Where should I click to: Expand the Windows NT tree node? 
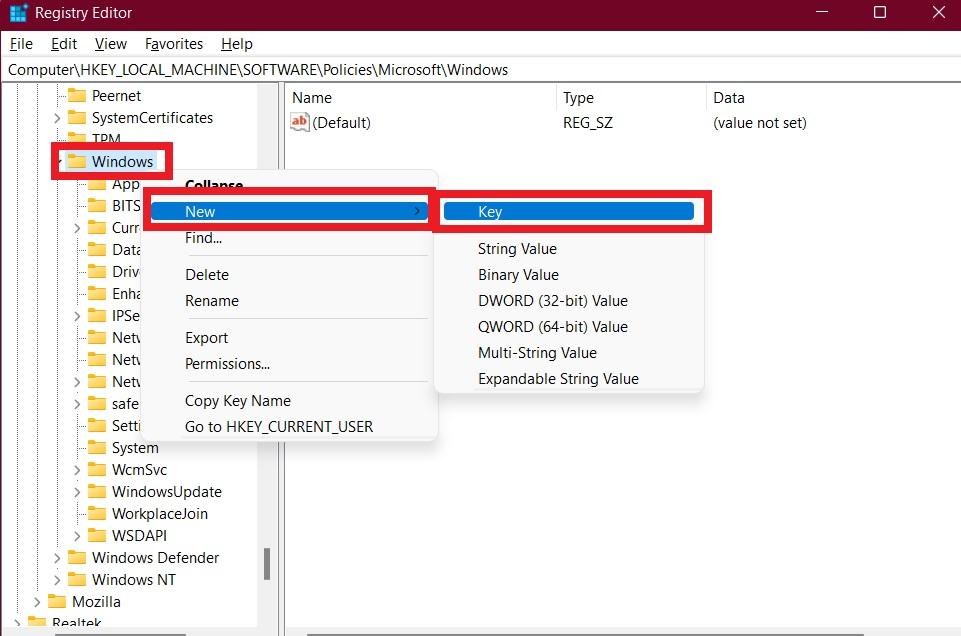[x=57, y=580]
